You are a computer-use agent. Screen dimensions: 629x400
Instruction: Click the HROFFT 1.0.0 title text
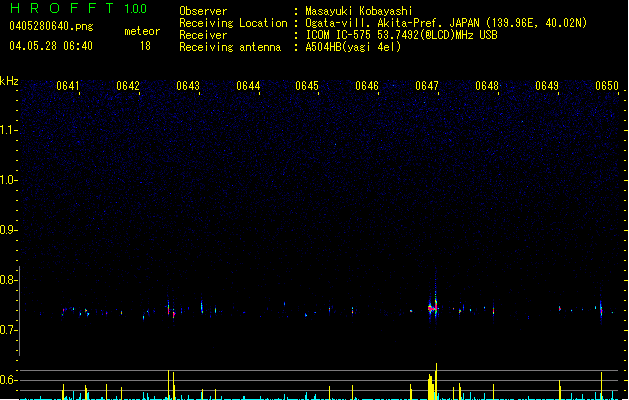[x=79, y=8]
